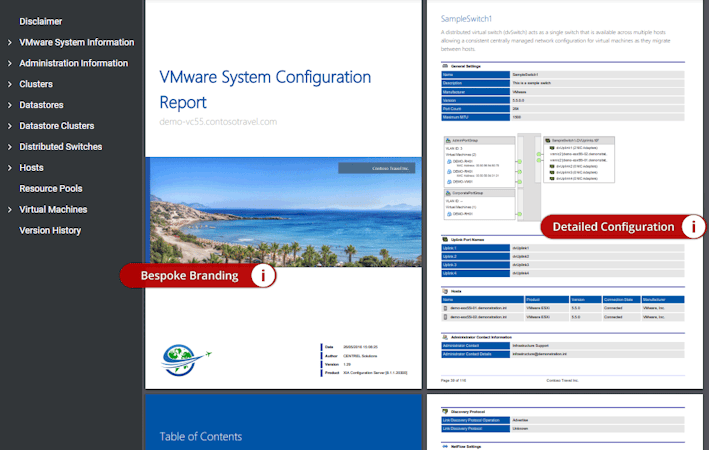Open Distributed Switches bookmark
709x450 pixels.
pos(61,147)
